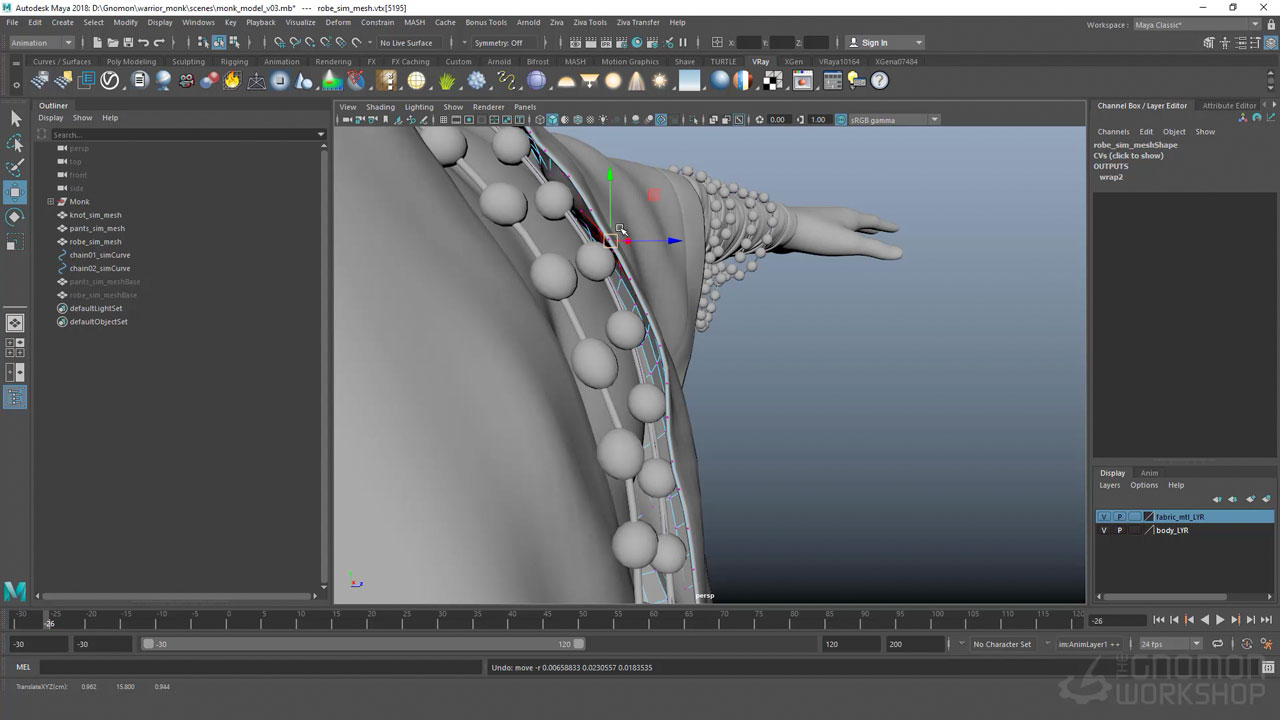Toggle playback P box of fabric_mtl_LYR layer

[1119, 517]
